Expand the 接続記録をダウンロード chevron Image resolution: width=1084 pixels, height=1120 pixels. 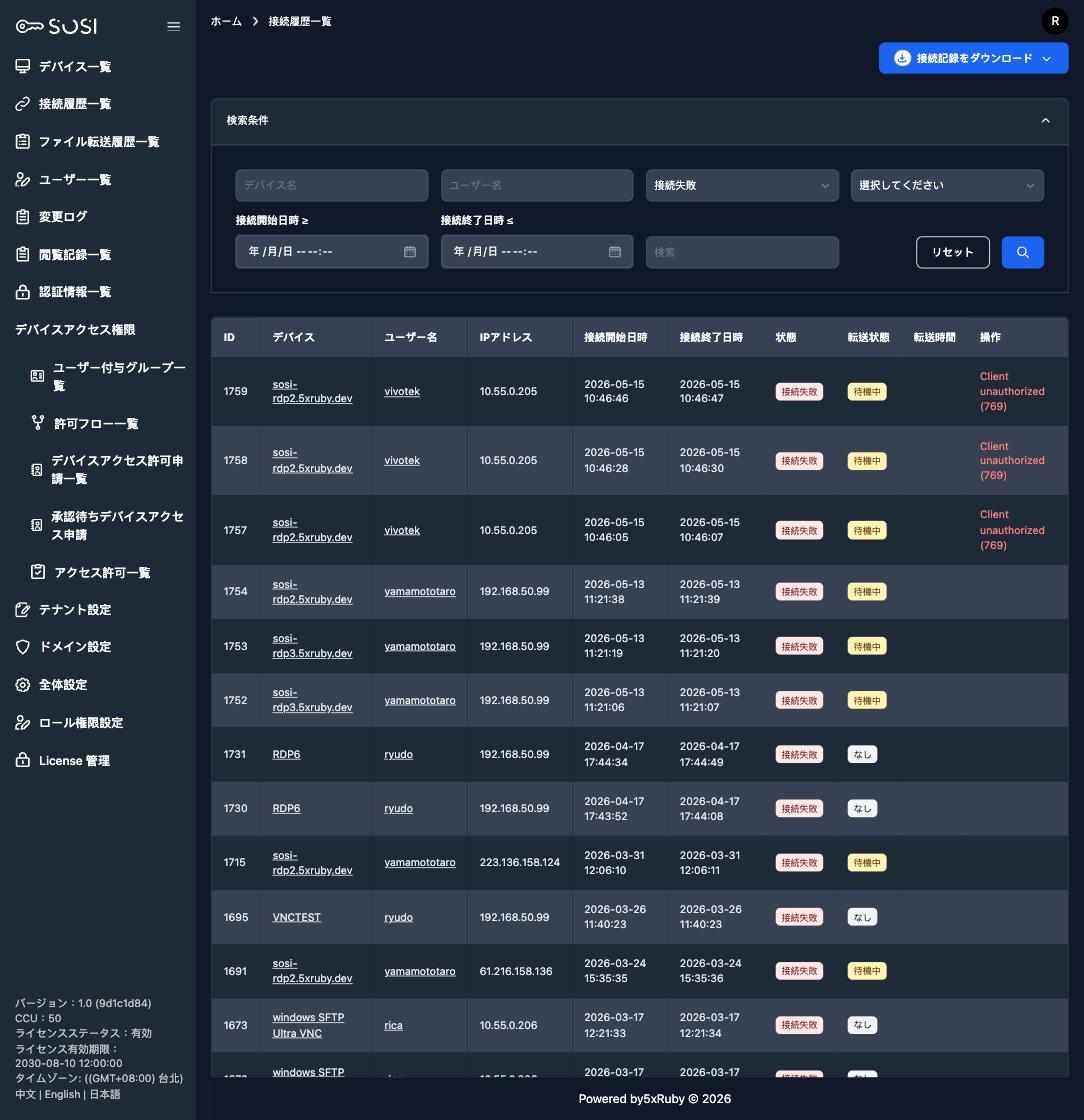coord(1047,59)
